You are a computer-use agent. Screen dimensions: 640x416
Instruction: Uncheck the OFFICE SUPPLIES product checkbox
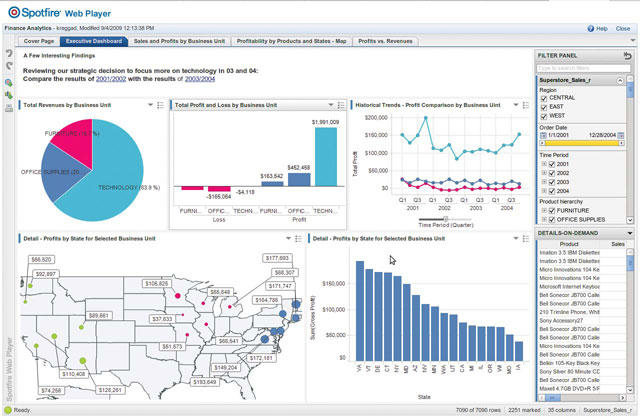[552, 220]
